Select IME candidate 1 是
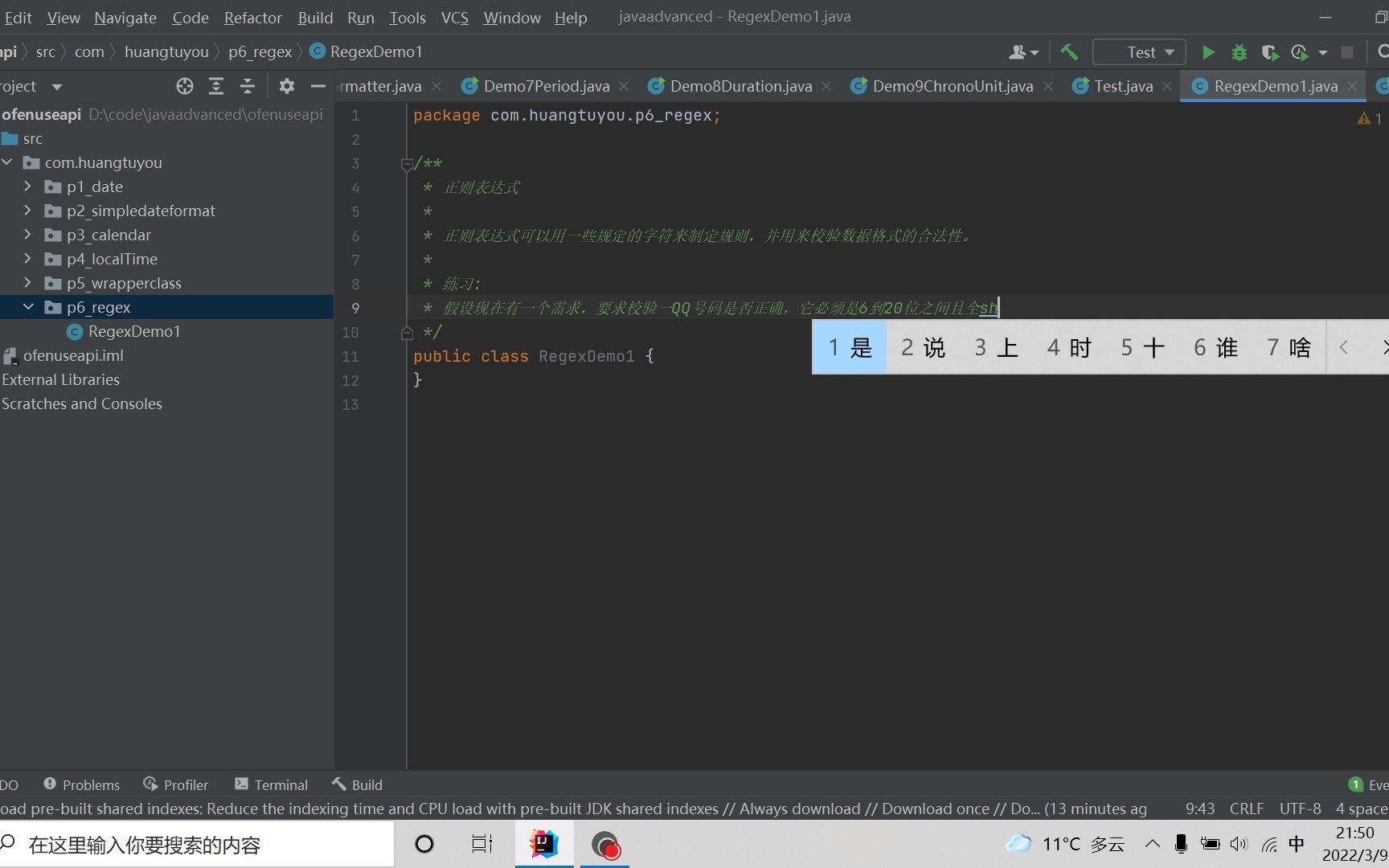The height and width of the screenshot is (868, 1389). point(850,347)
